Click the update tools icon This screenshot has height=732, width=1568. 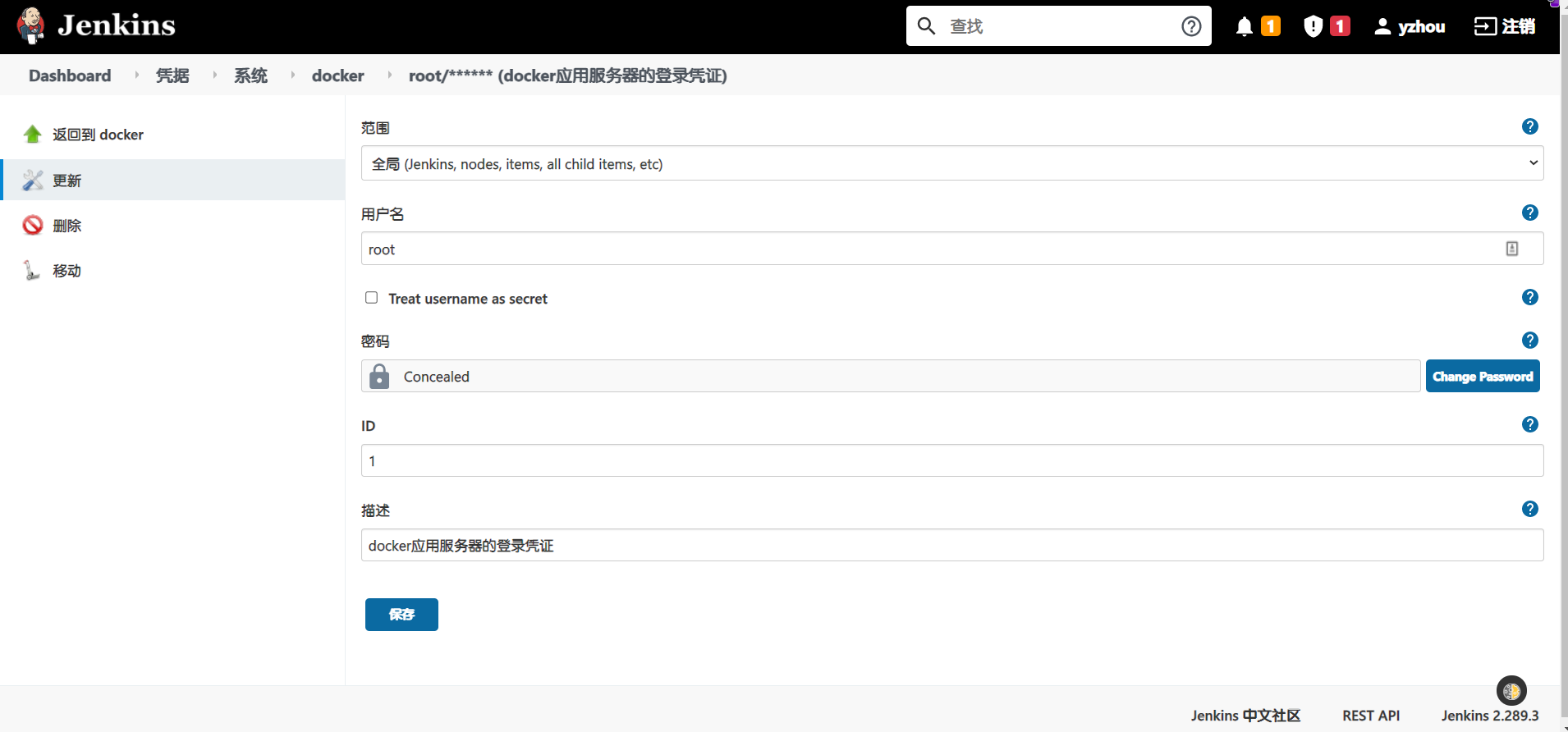(33, 181)
